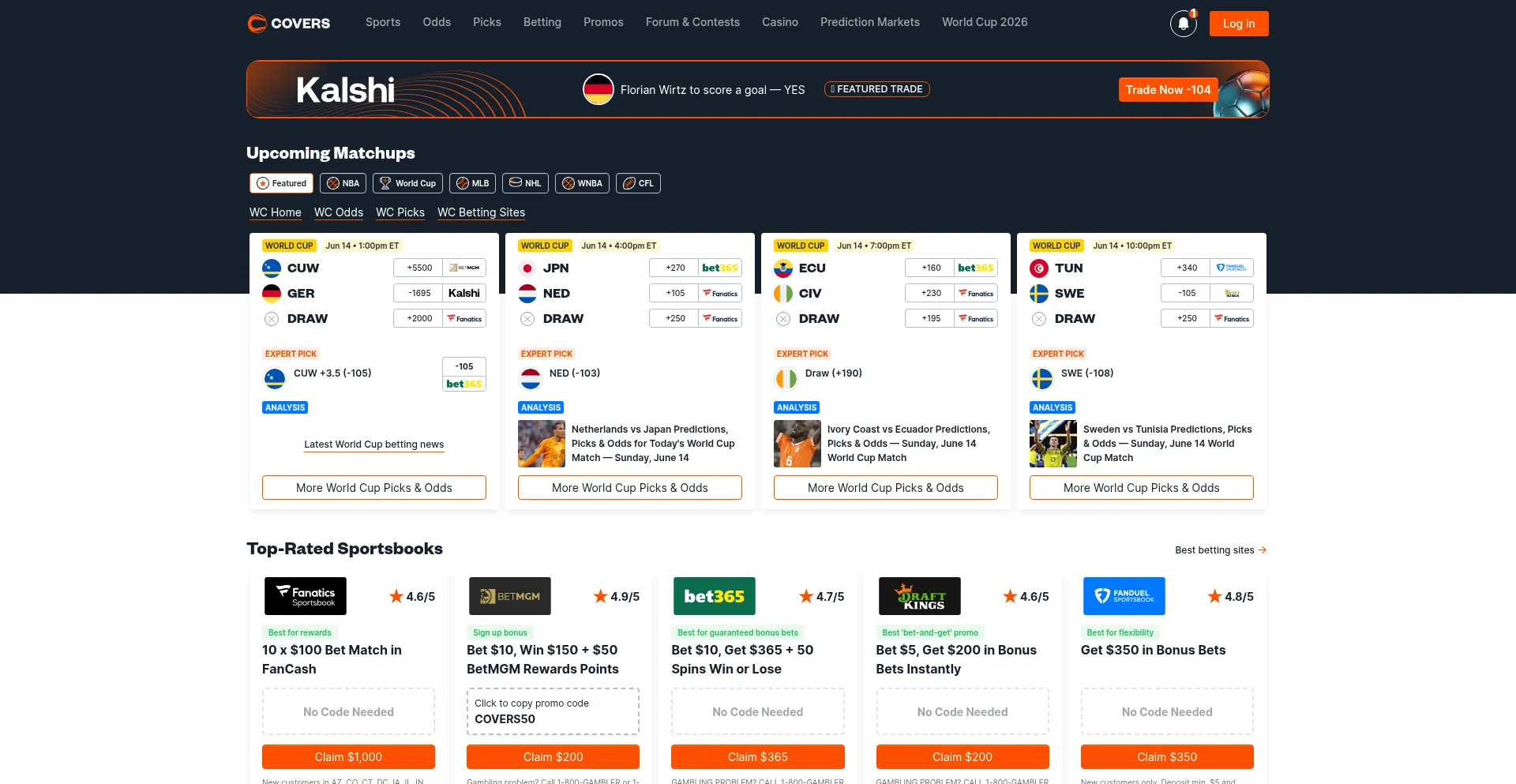The image size is (1516, 784).
Task: Click the Featured Trade badge
Action: point(877,89)
